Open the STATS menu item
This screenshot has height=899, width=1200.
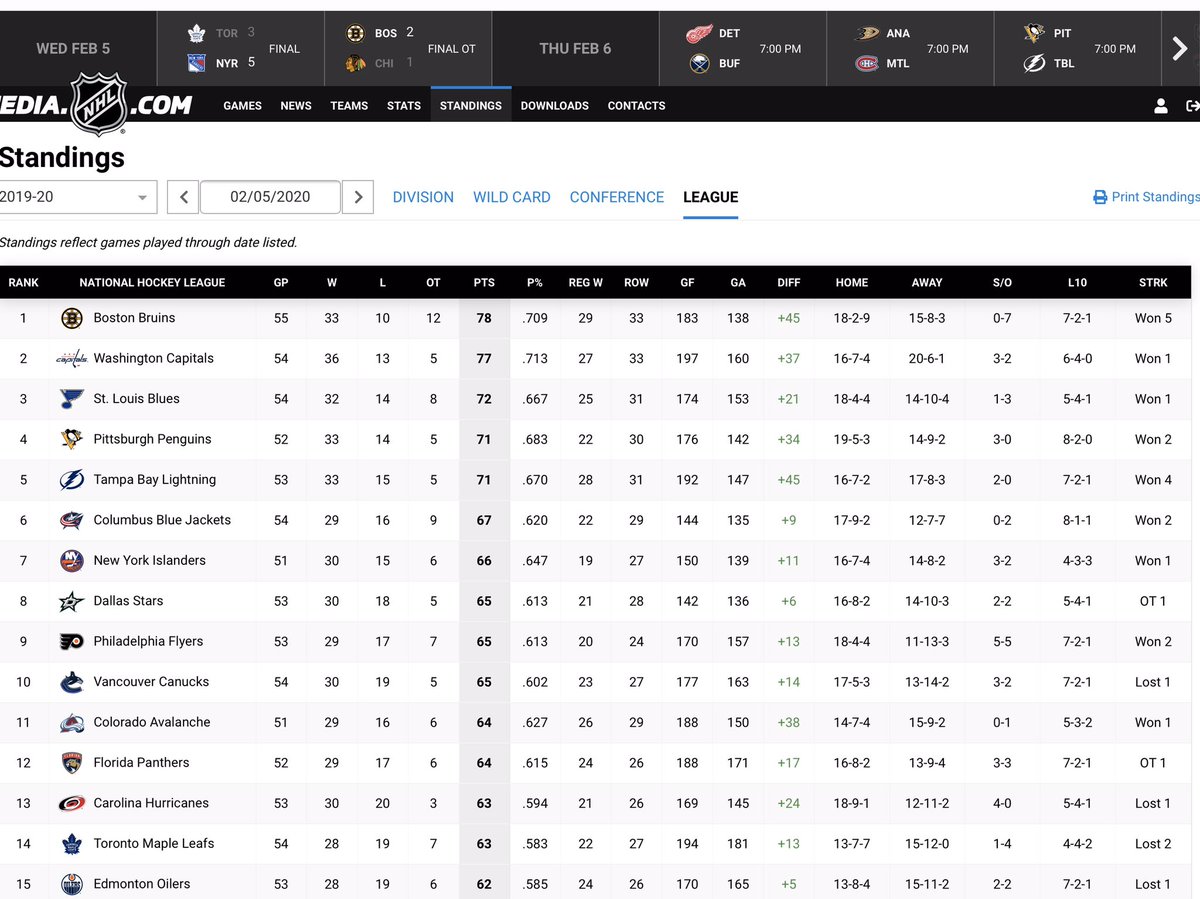click(x=404, y=105)
